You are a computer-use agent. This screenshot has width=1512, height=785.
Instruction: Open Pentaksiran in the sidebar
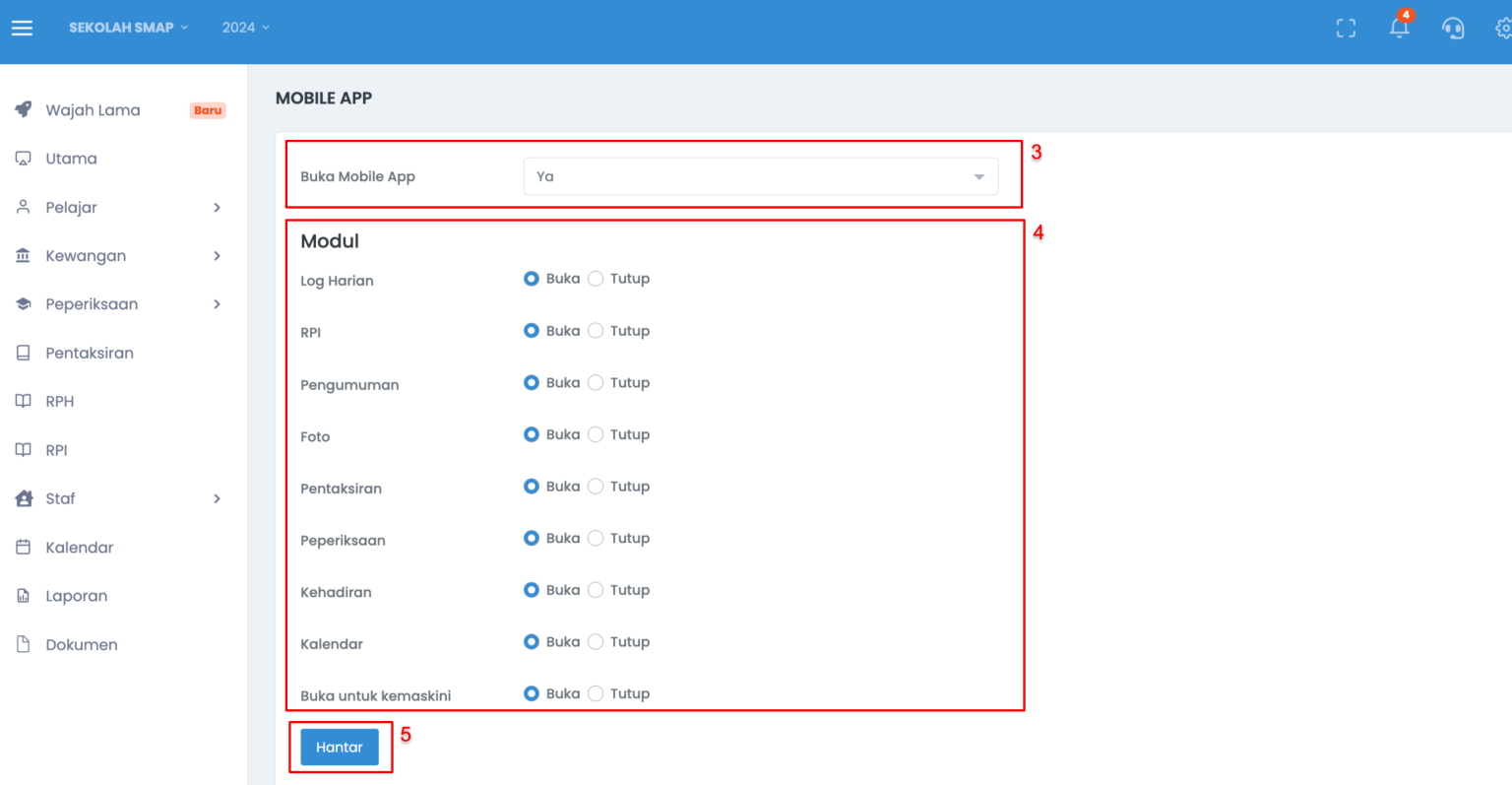point(89,354)
